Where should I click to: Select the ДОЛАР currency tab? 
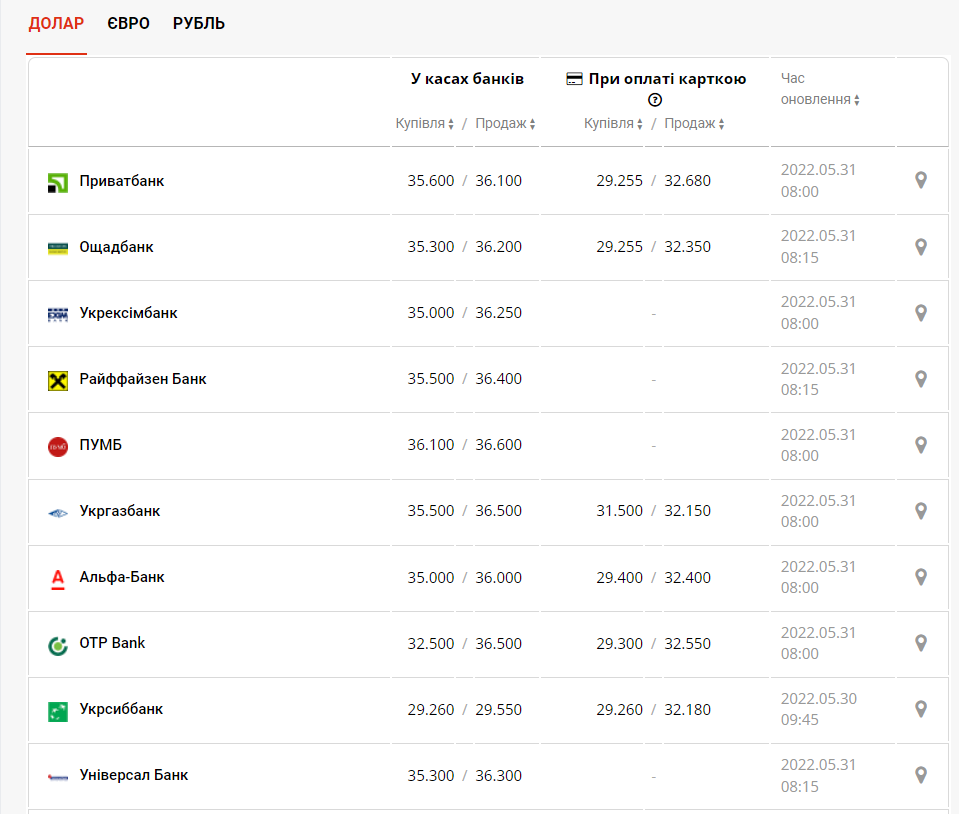(x=56, y=23)
